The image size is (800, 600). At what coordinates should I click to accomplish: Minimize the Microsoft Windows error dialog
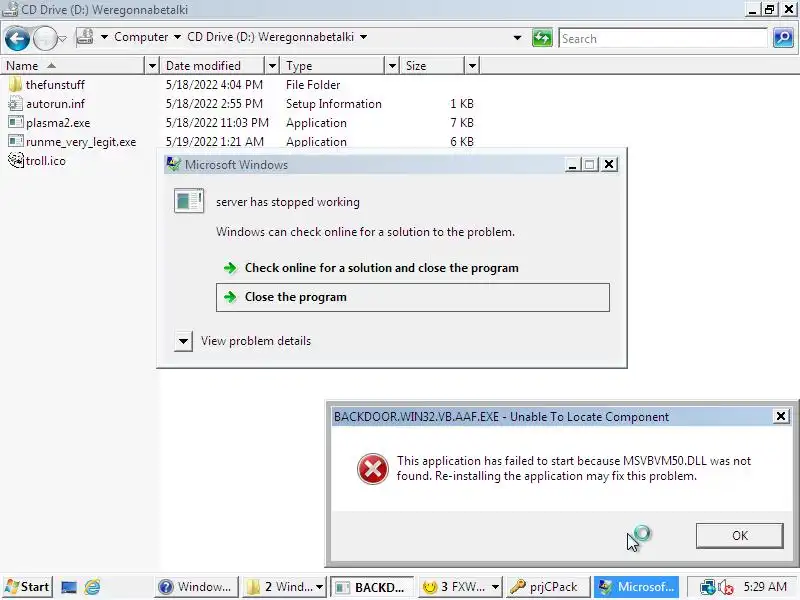(x=572, y=165)
